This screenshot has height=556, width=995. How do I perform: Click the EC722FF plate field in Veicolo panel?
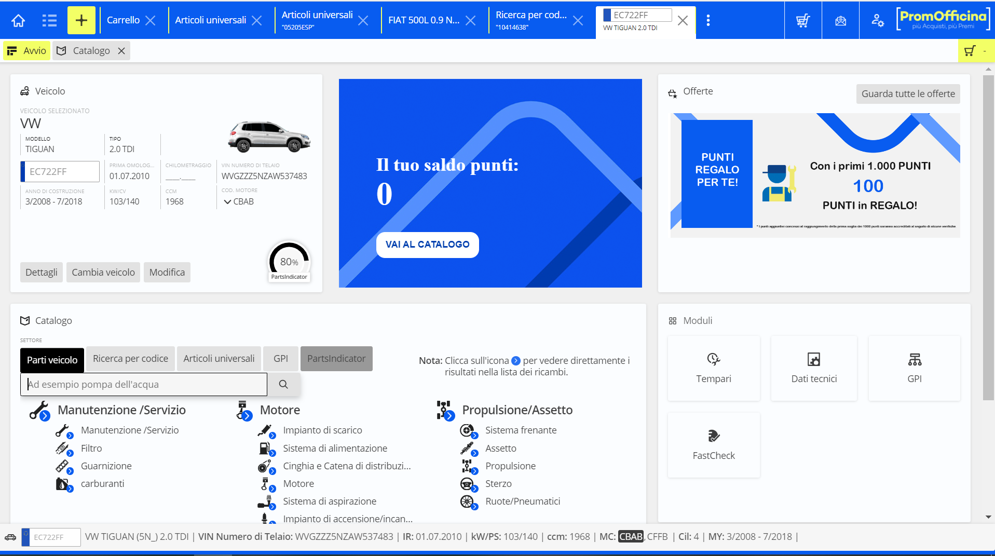[60, 171]
